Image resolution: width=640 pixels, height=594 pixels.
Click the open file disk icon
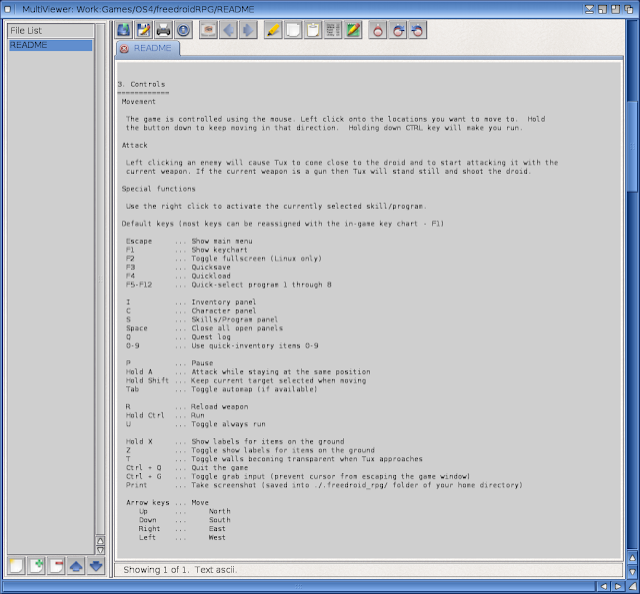click(x=123, y=30)
